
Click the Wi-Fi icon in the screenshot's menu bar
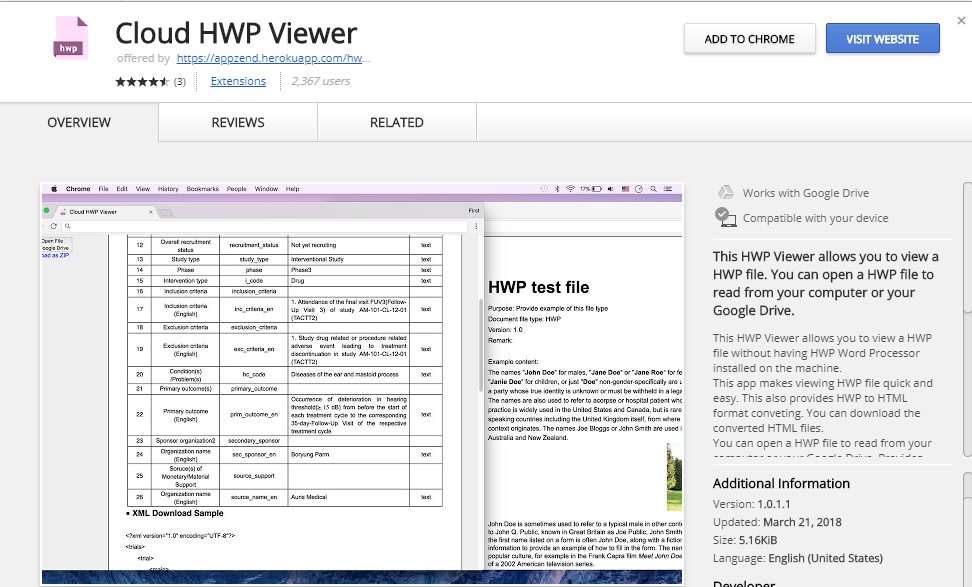coord(570,188)
